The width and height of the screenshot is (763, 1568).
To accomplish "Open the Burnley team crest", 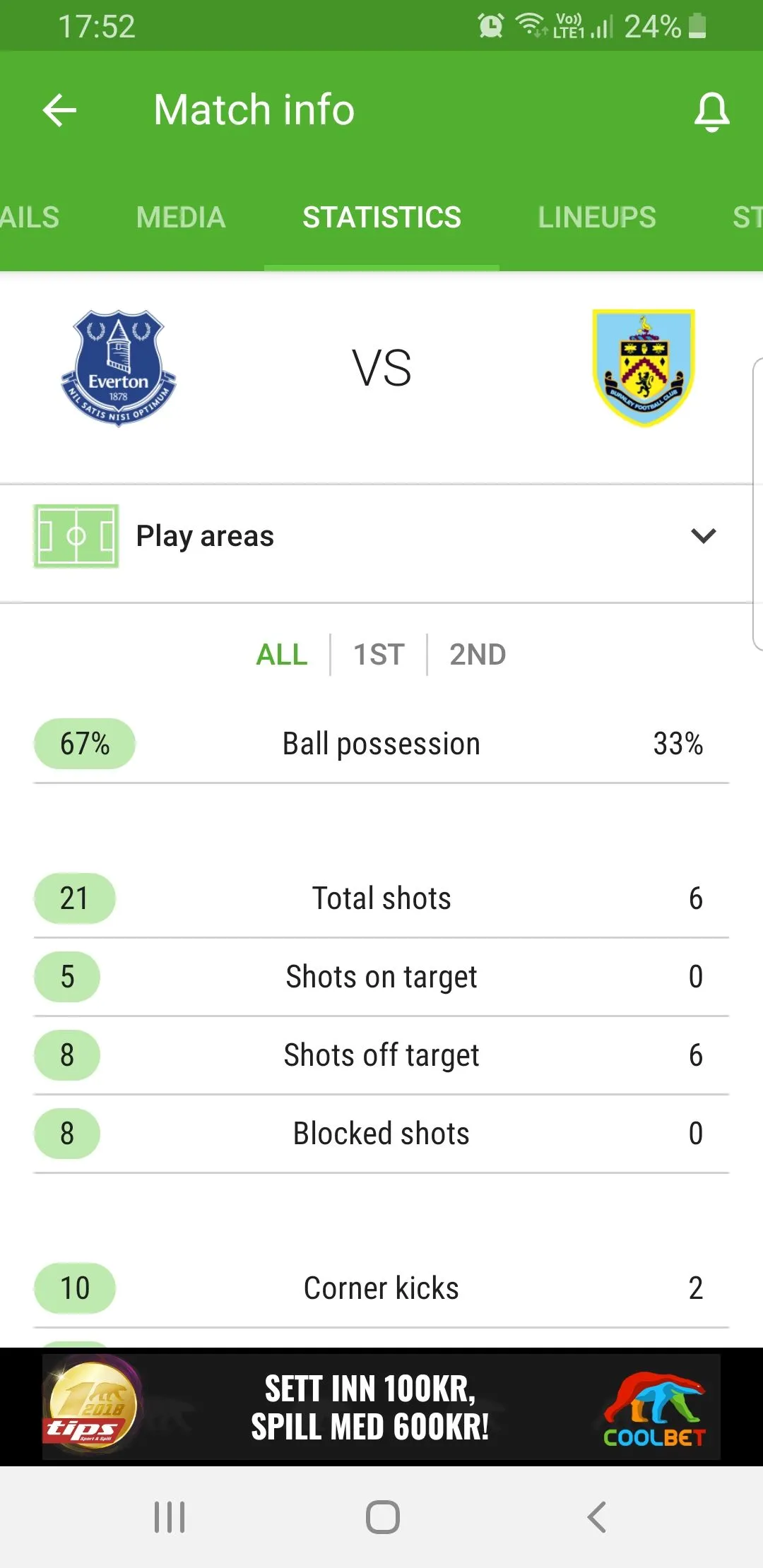I will click(x=644, y=368).
